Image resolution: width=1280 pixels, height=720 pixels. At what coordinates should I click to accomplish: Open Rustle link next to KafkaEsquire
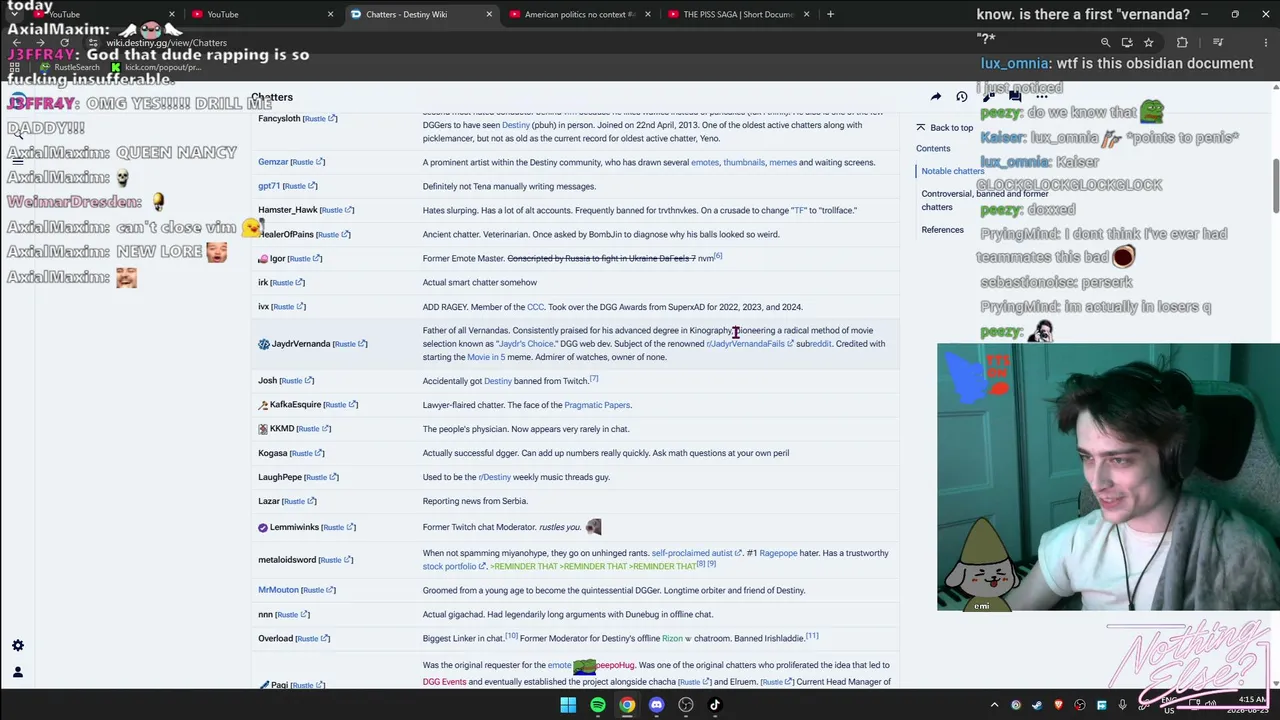[x=341, y=405]
